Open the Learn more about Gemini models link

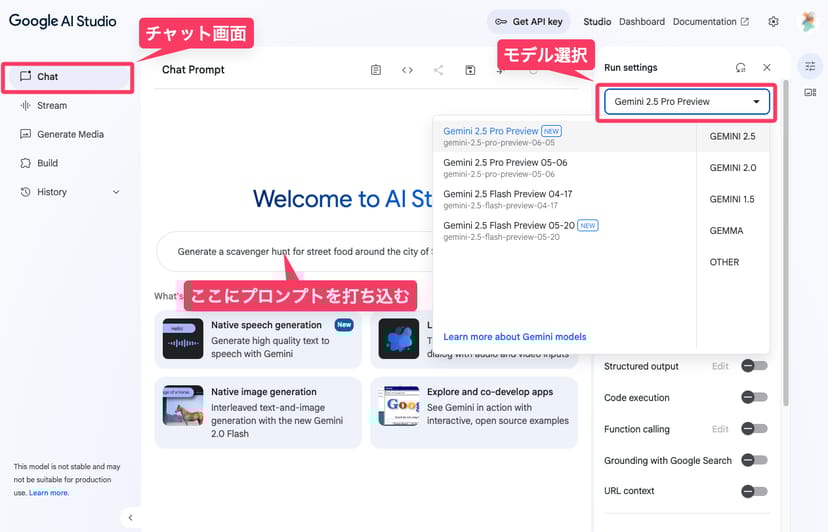coord(514,337)
